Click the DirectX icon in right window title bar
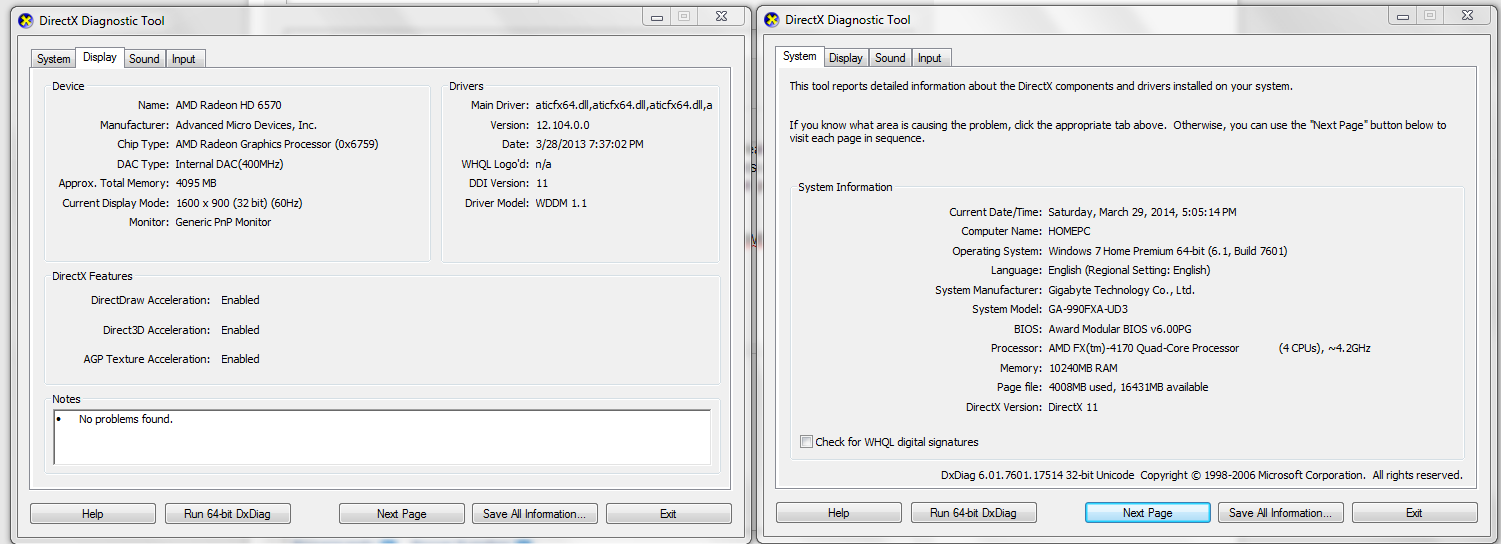The image size is (1501, 544). coord(772,19)
